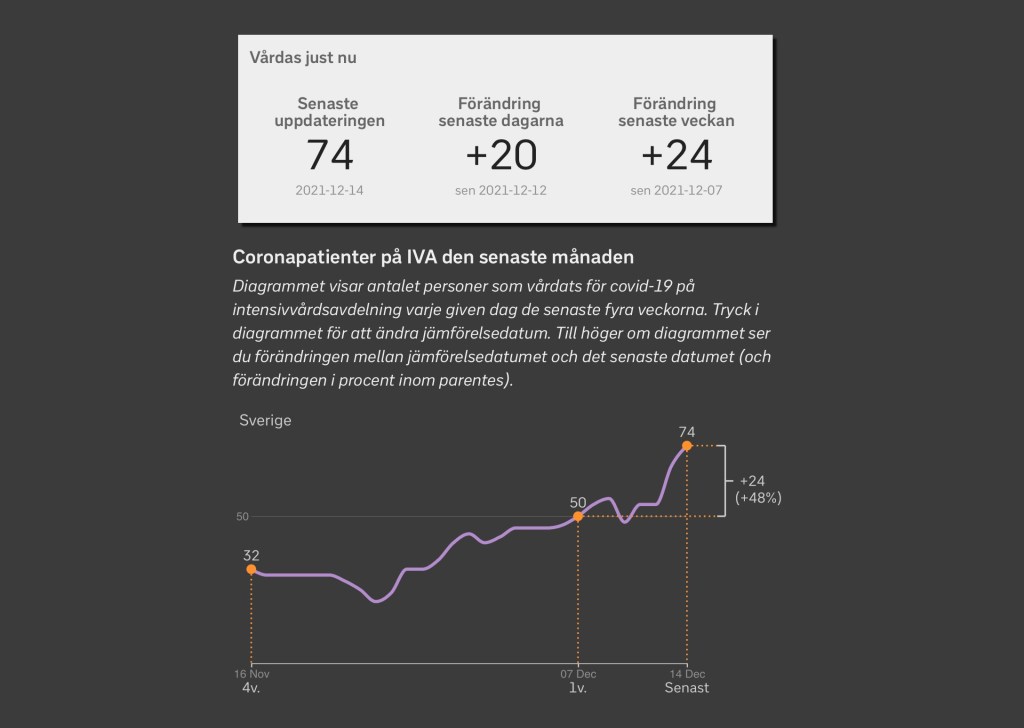
Task: Click the "Coronapatienter på IVA" section heading
Action: (x=433, y=257)
